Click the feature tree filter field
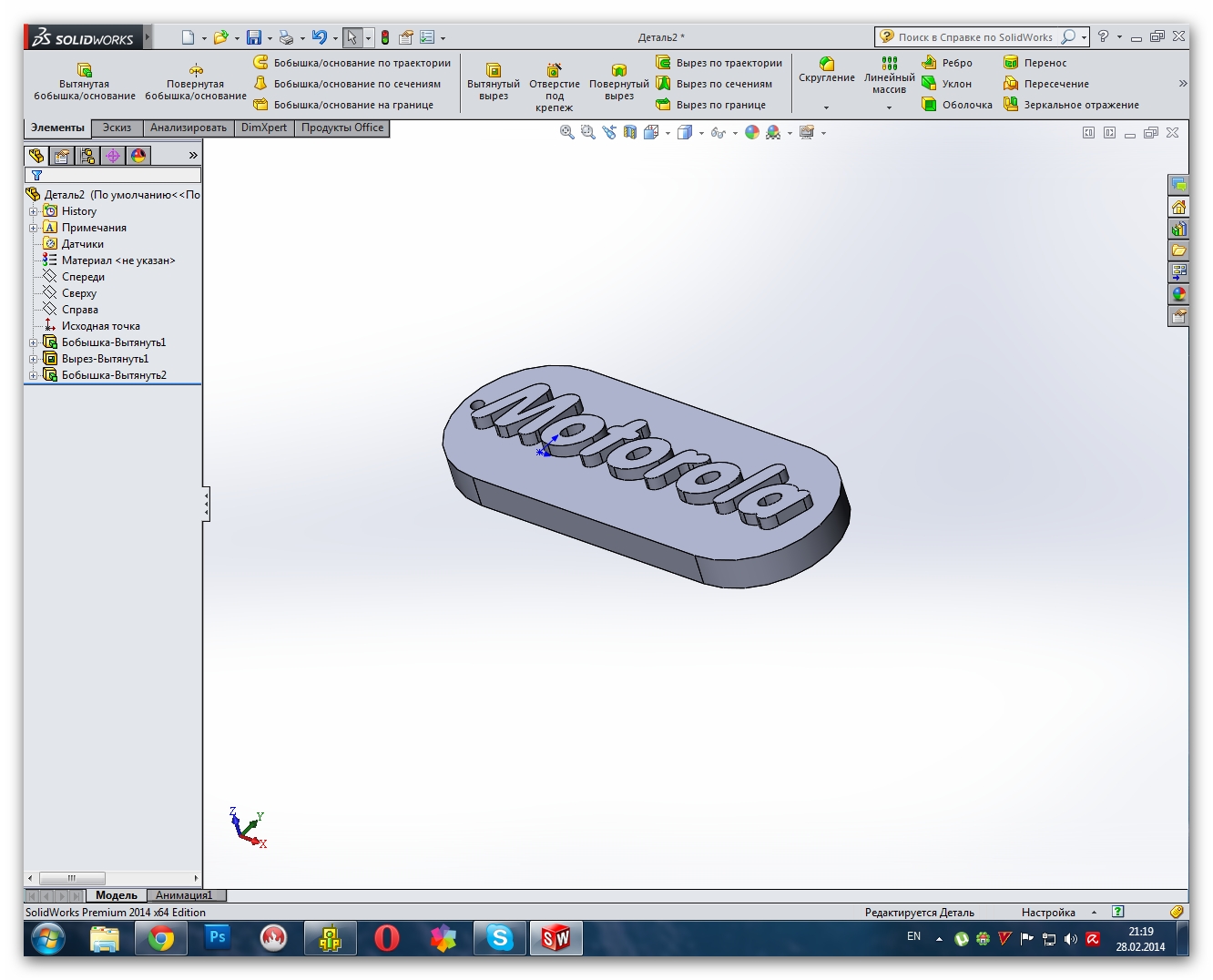The height and width of the screenshot is (980, 1213). click(113, 175)
